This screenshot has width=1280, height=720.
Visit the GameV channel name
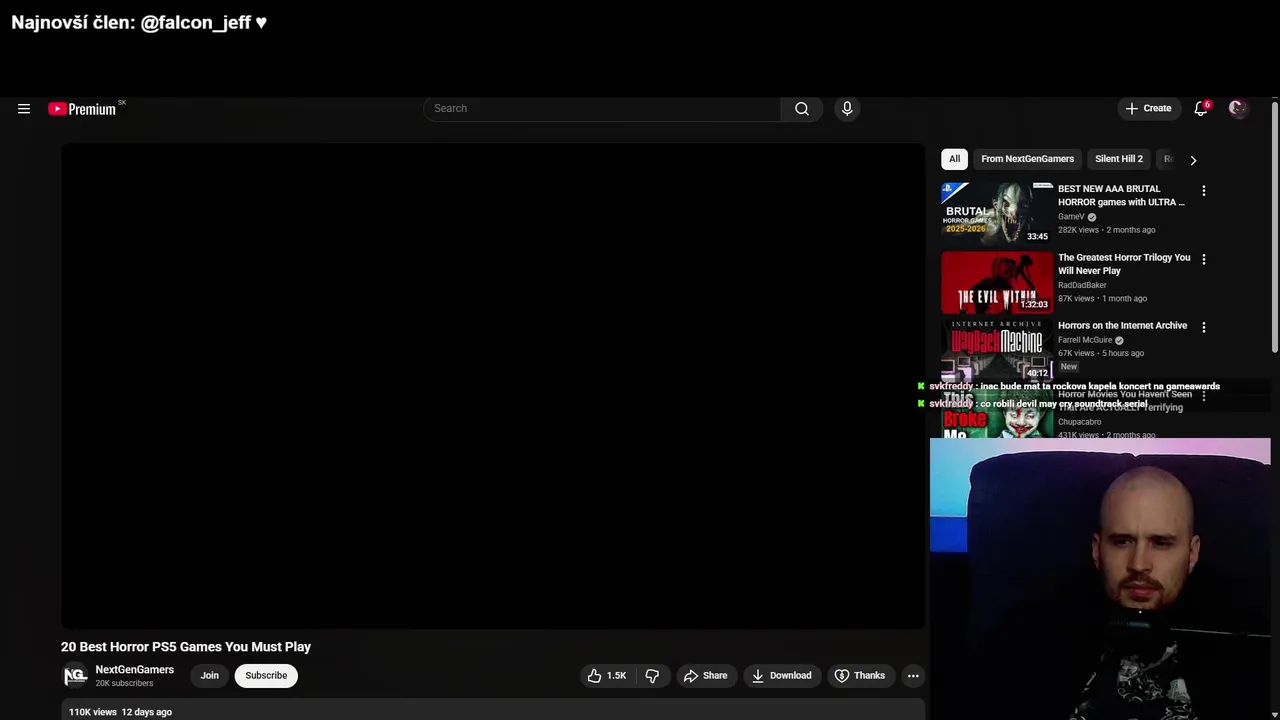[1071, 216]
